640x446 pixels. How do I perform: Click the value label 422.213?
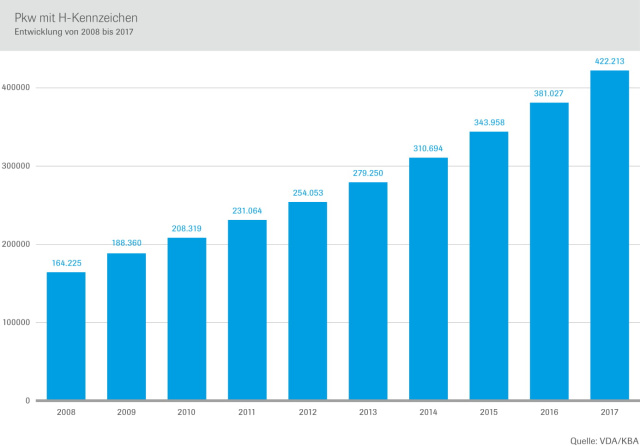[609, 61]
